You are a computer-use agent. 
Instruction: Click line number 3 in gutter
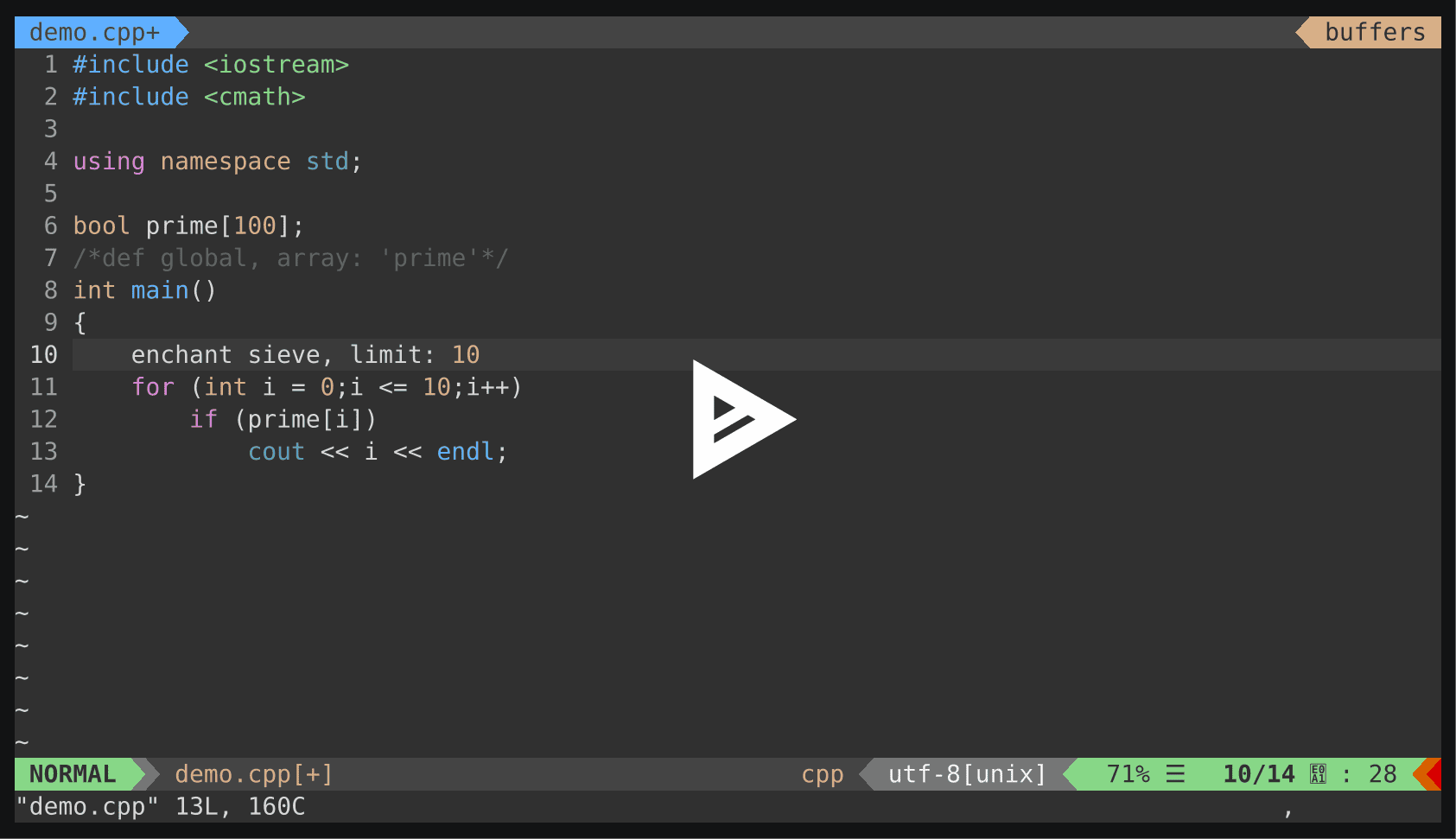[51, 129]
